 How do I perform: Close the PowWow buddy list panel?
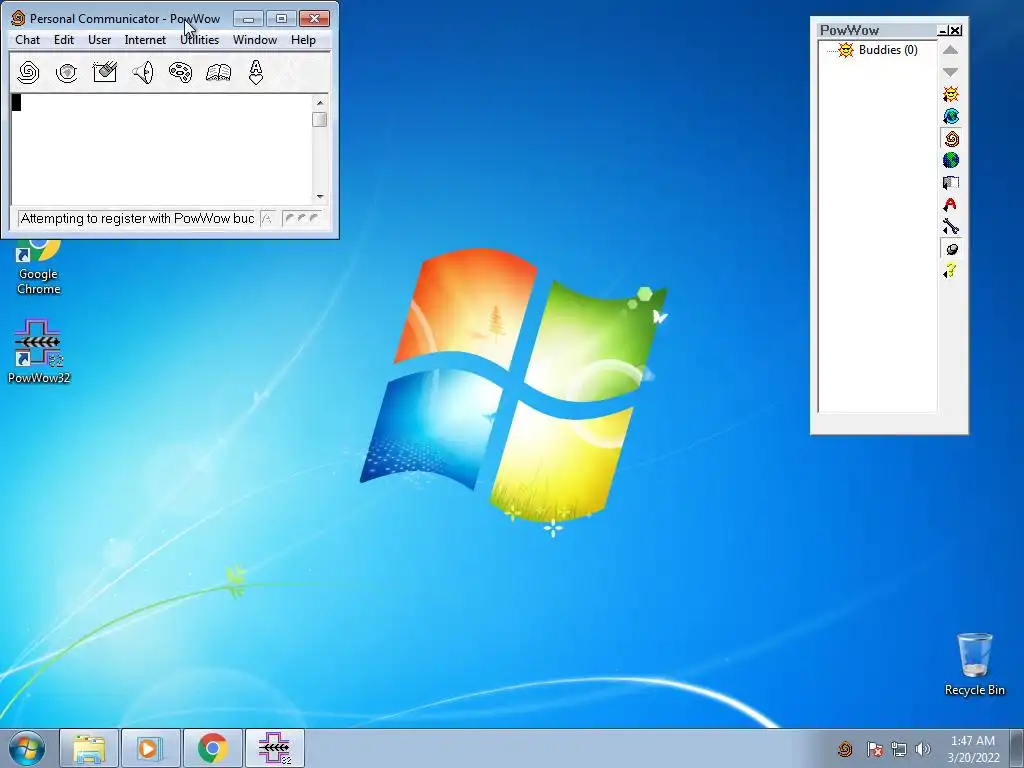[955, 31]
